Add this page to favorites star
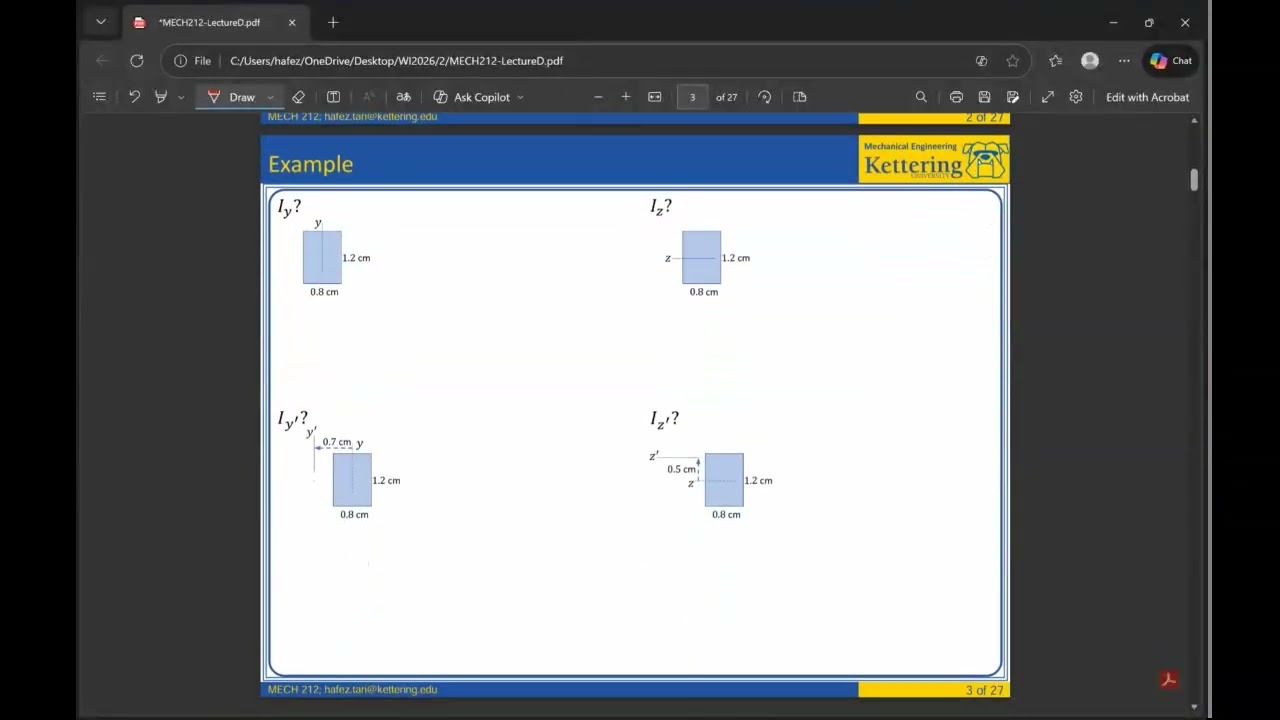 click(x=1012, y=61)
